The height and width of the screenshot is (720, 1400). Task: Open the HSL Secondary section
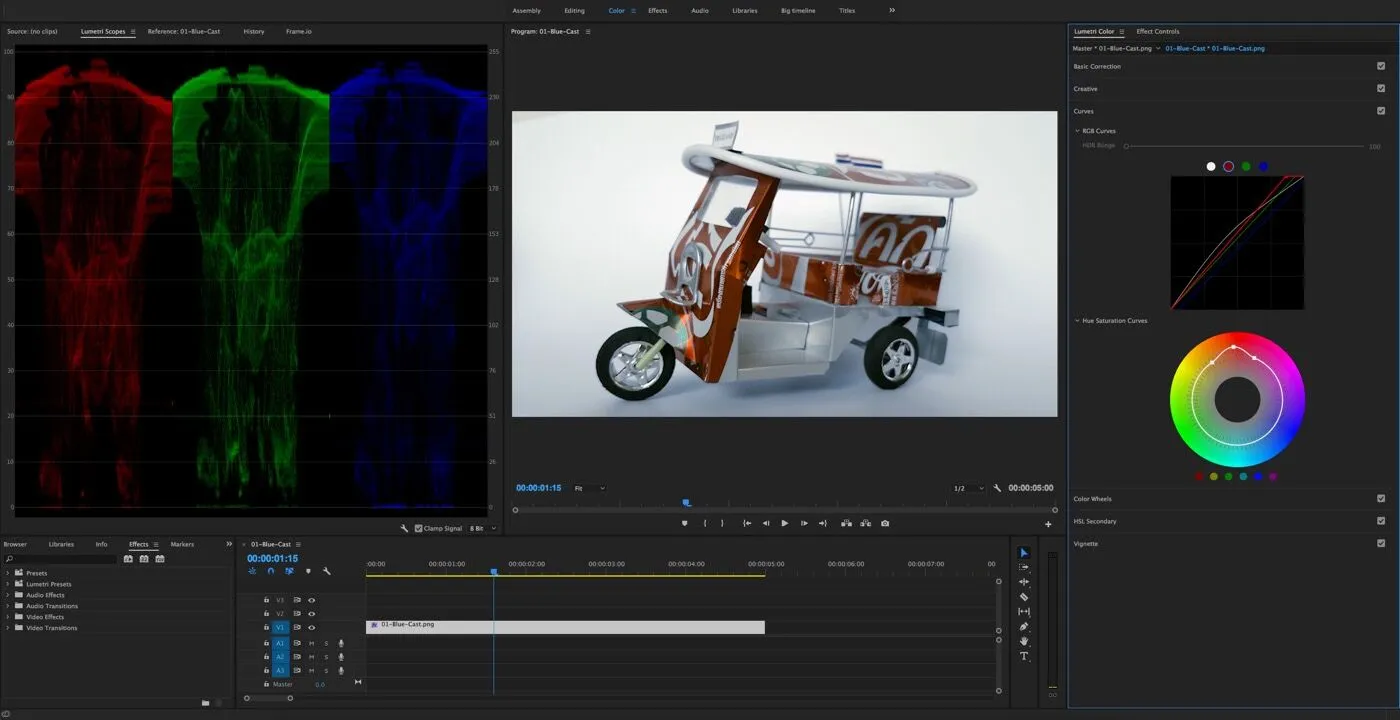pos(1095,521)
